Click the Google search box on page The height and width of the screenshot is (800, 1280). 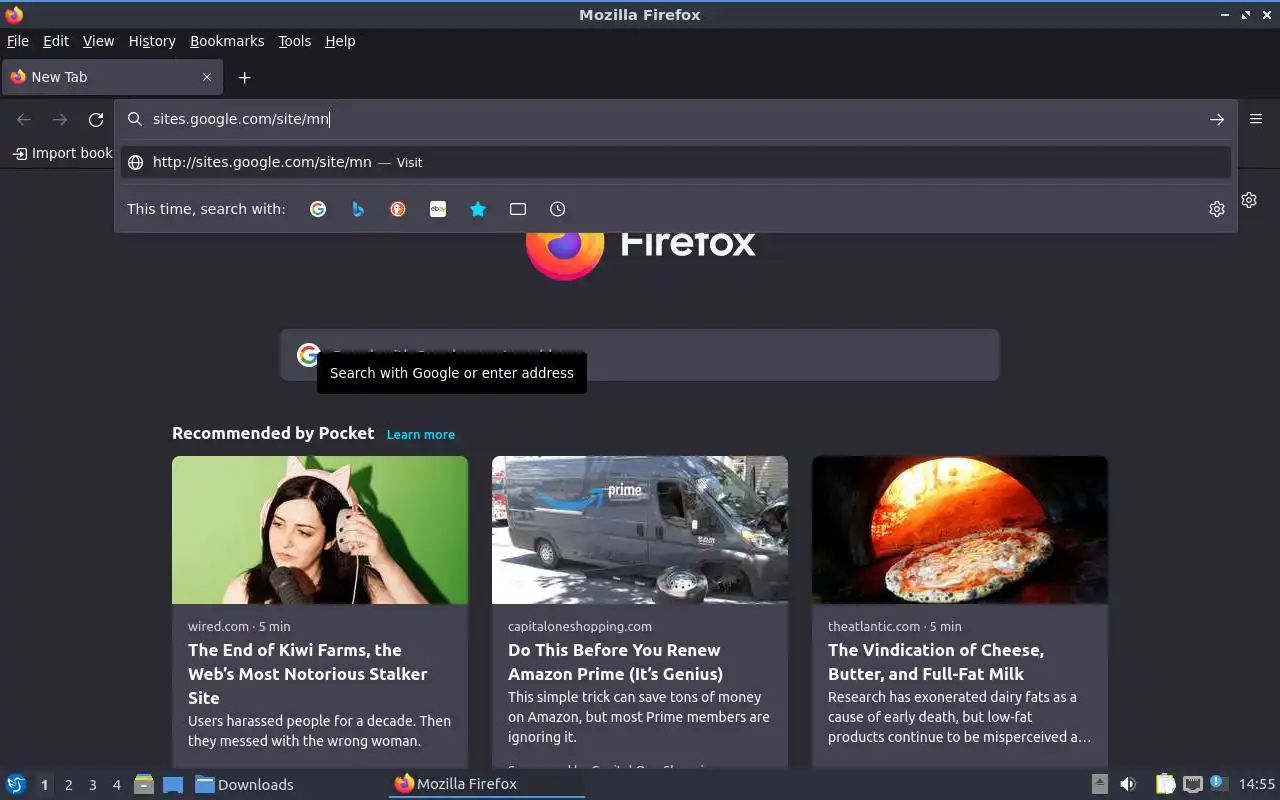[x=640, y=355]
